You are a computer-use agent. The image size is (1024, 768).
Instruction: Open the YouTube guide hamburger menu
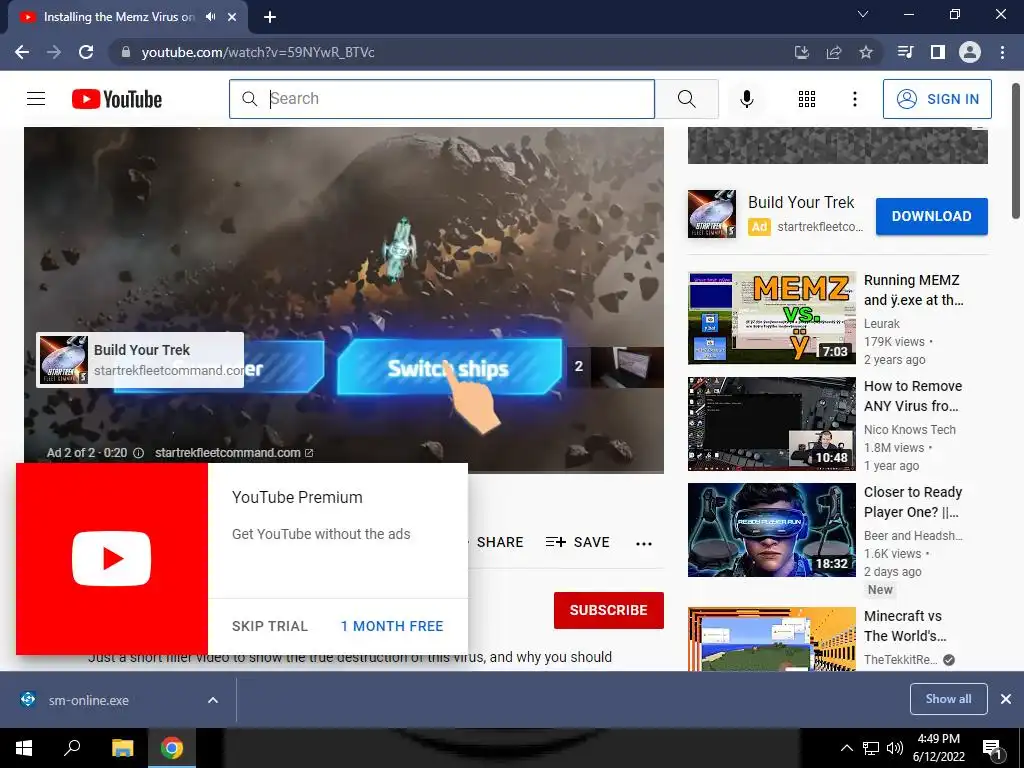click(36, 99)
